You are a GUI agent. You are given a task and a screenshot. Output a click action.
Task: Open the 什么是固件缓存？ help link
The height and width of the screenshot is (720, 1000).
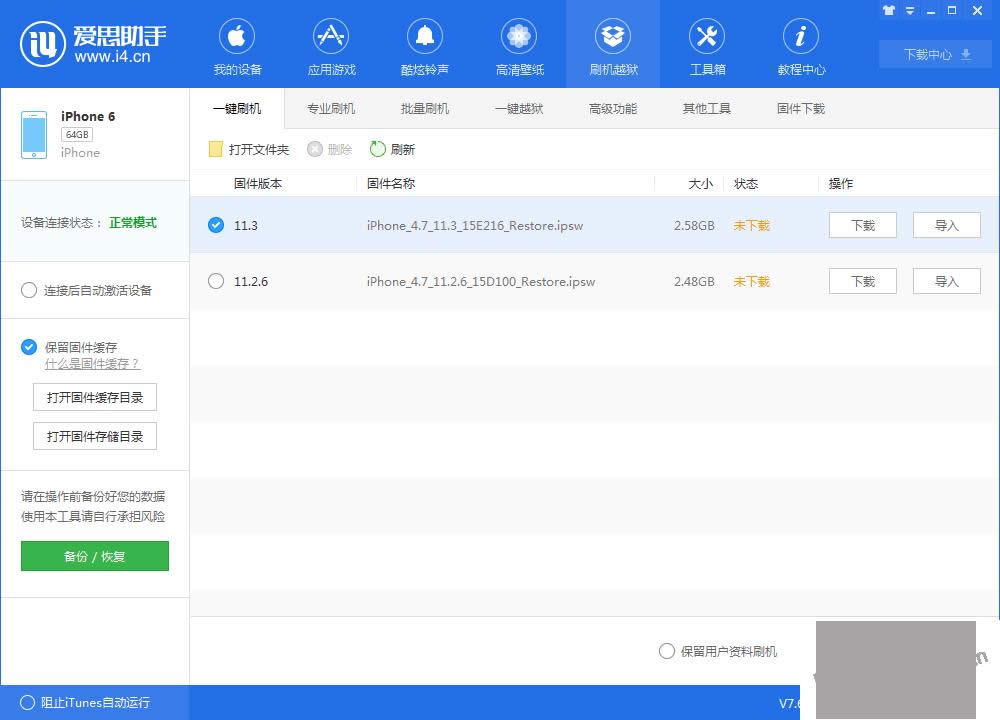pyautogui.click(x=92, y=364)
